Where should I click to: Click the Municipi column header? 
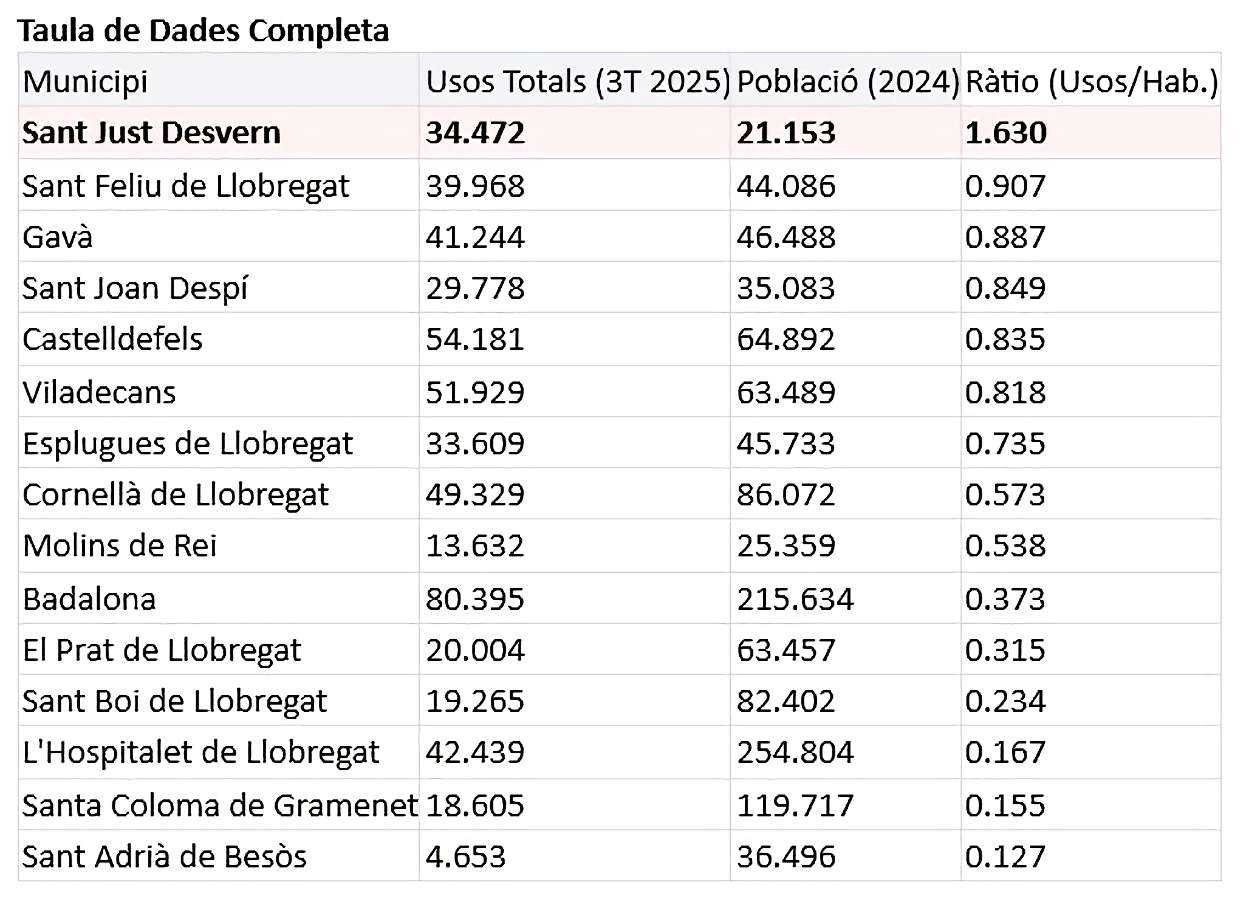click(86, 81)
